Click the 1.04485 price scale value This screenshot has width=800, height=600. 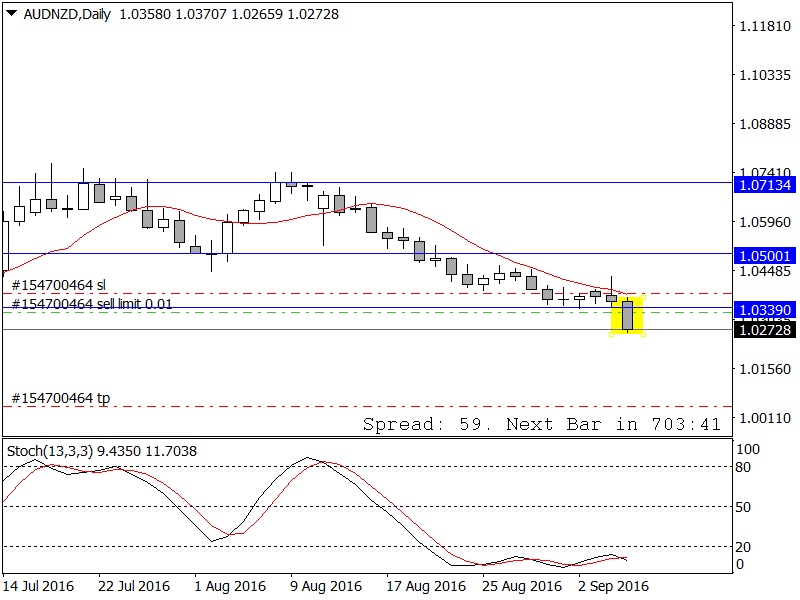click(x=765, y=271)
